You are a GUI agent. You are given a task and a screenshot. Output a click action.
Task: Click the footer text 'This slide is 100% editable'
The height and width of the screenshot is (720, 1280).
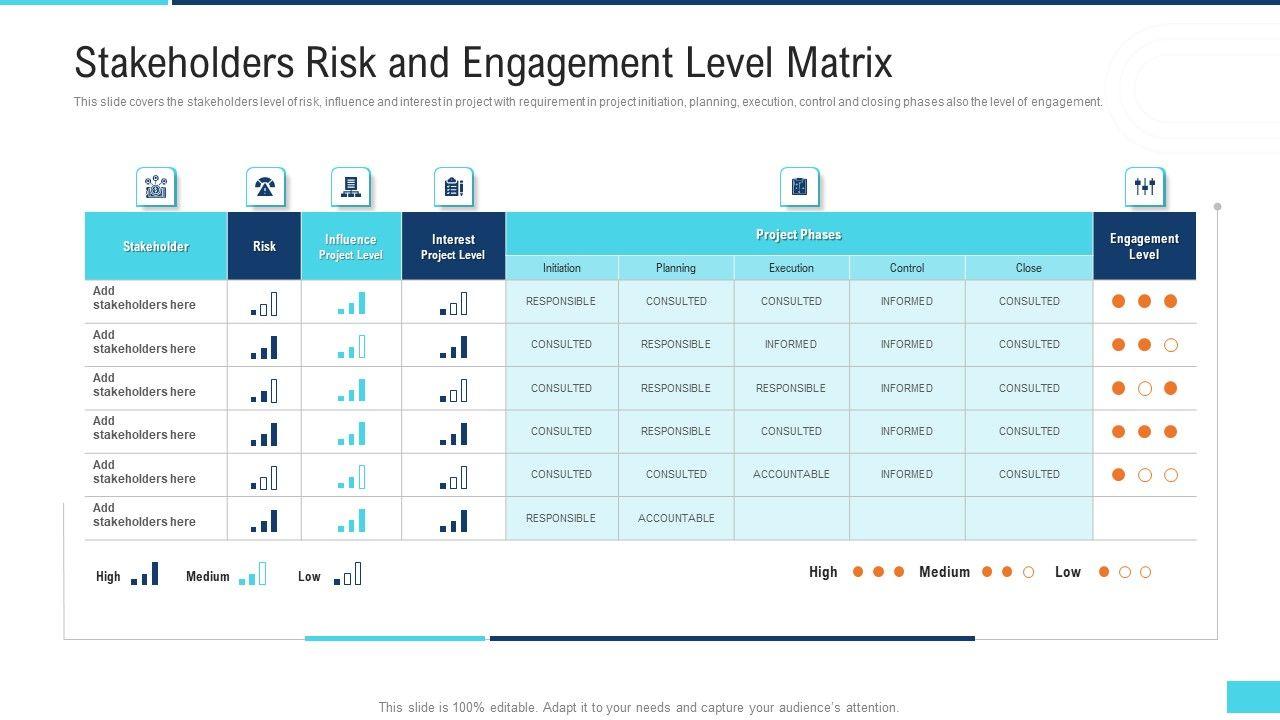639,707
